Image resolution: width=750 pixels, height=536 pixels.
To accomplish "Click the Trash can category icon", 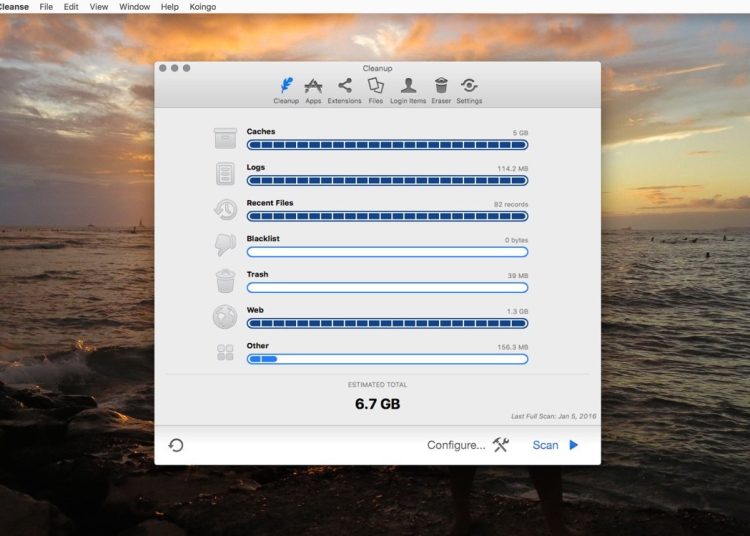I will click(x=225, y=281).
